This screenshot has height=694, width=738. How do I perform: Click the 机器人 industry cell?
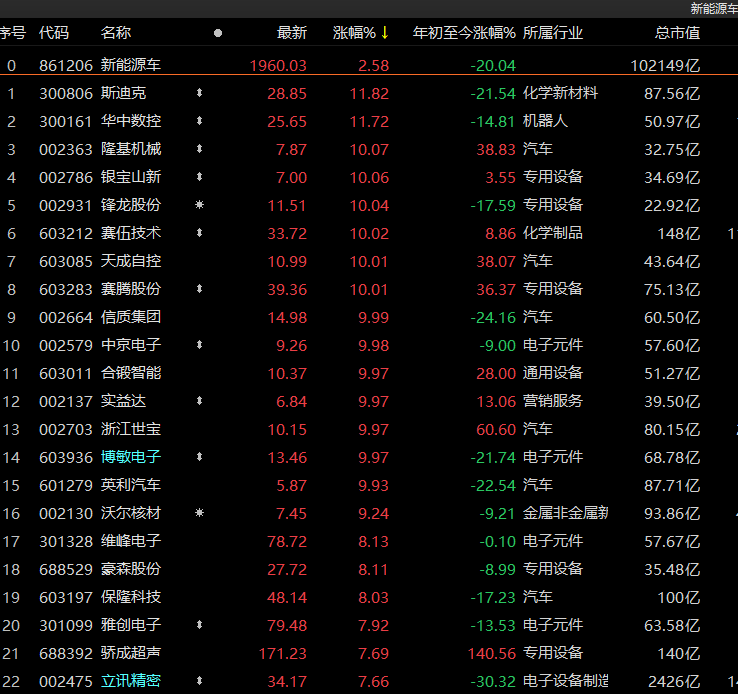point(545,121)
